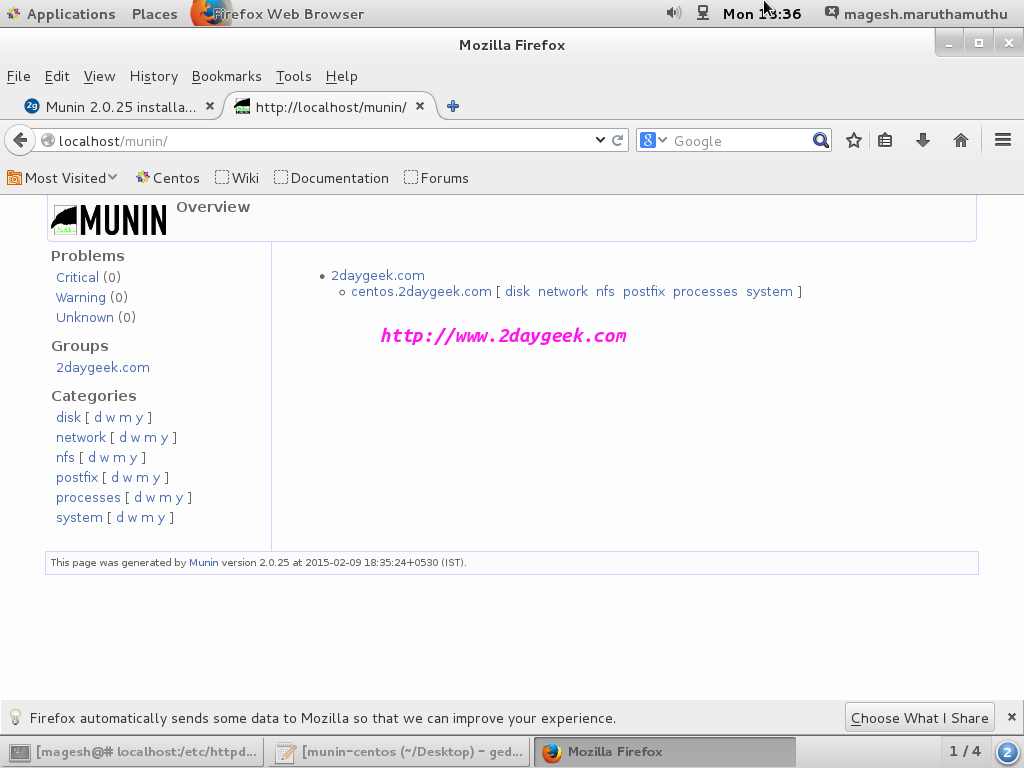Click the Choose What I Share button

coord(920,718)
